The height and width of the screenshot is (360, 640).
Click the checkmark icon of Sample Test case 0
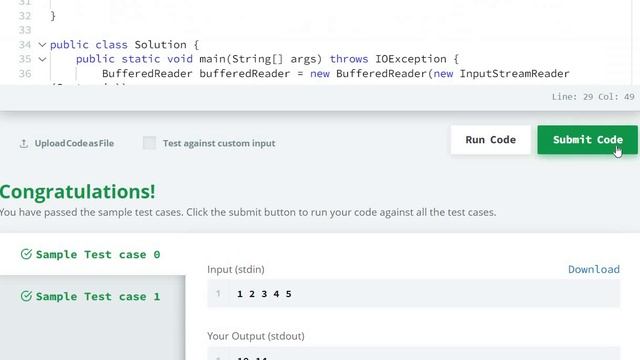coord(26,254)
